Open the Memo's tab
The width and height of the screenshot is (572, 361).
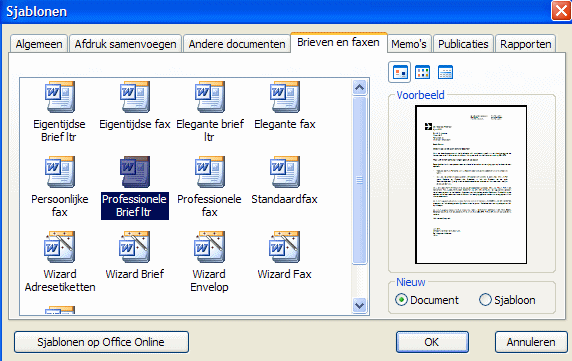(x=409, y=44)
